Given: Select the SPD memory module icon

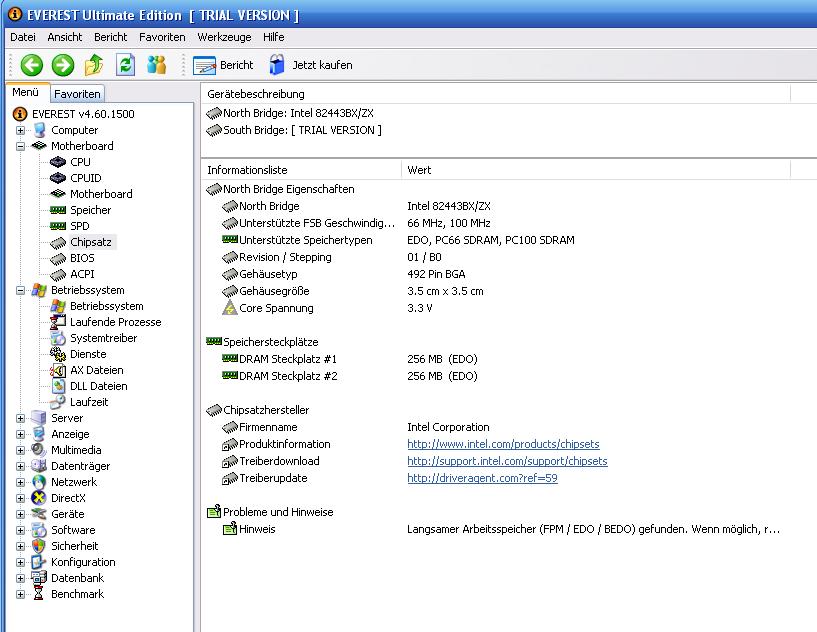Looking at the screenshot, I should tap(58, 226).
